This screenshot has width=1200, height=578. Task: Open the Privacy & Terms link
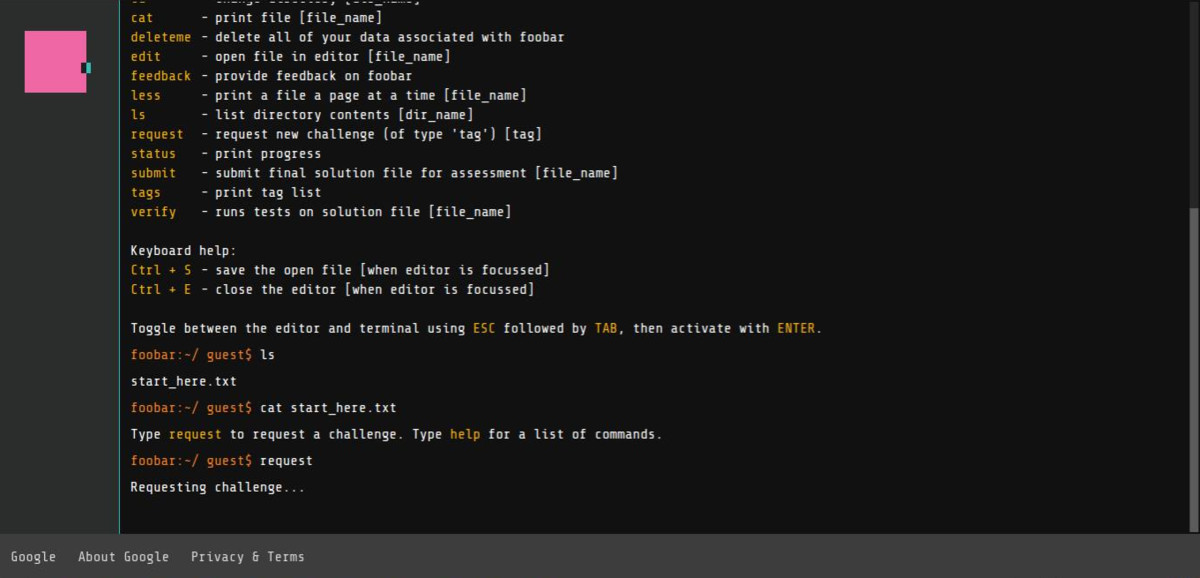coord(247,557)
